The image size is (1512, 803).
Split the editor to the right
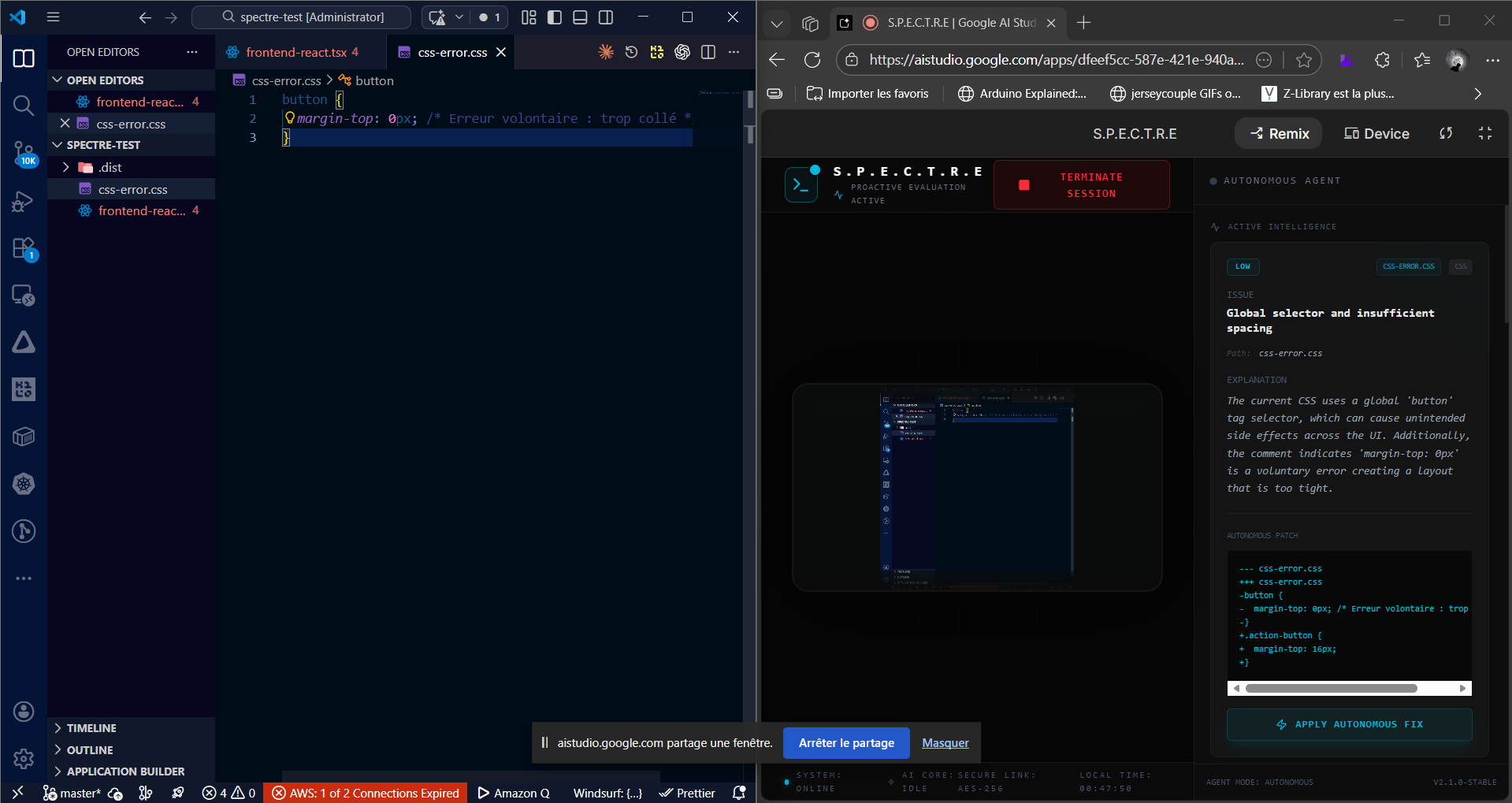708,52
